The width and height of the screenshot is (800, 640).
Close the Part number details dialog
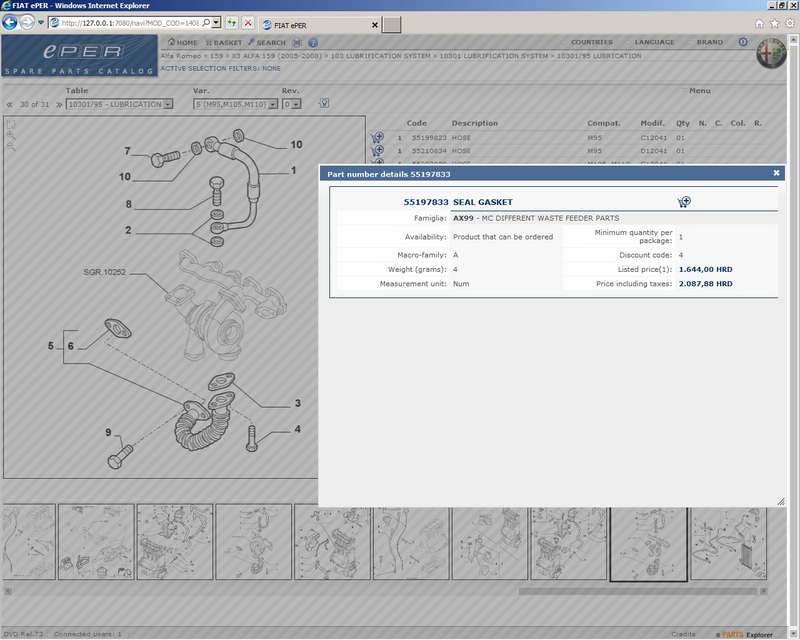(x=776, y=173)
